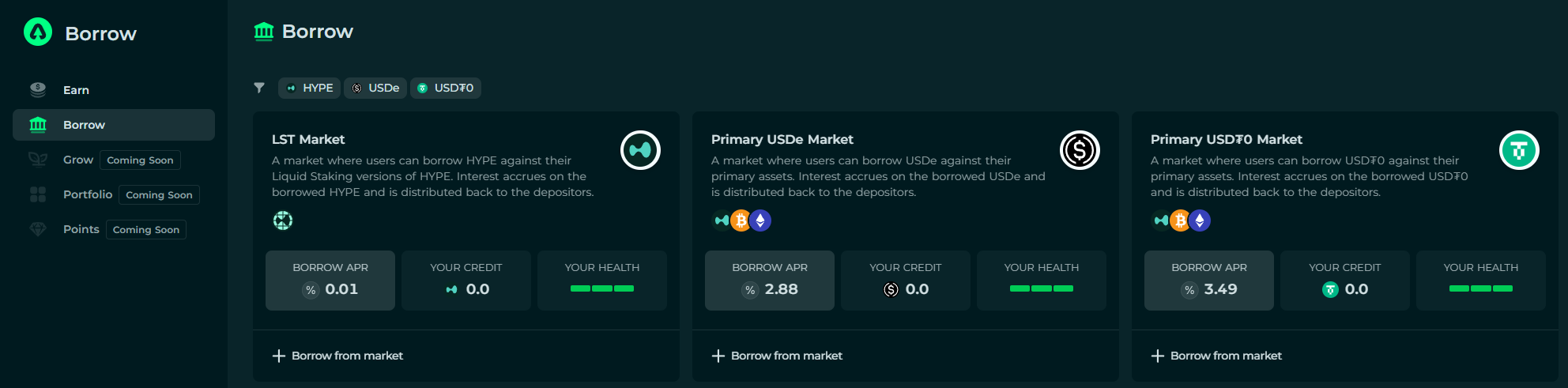
Task: Click the Bitcoin collateral icon in the USDe market
Action: 741,220
